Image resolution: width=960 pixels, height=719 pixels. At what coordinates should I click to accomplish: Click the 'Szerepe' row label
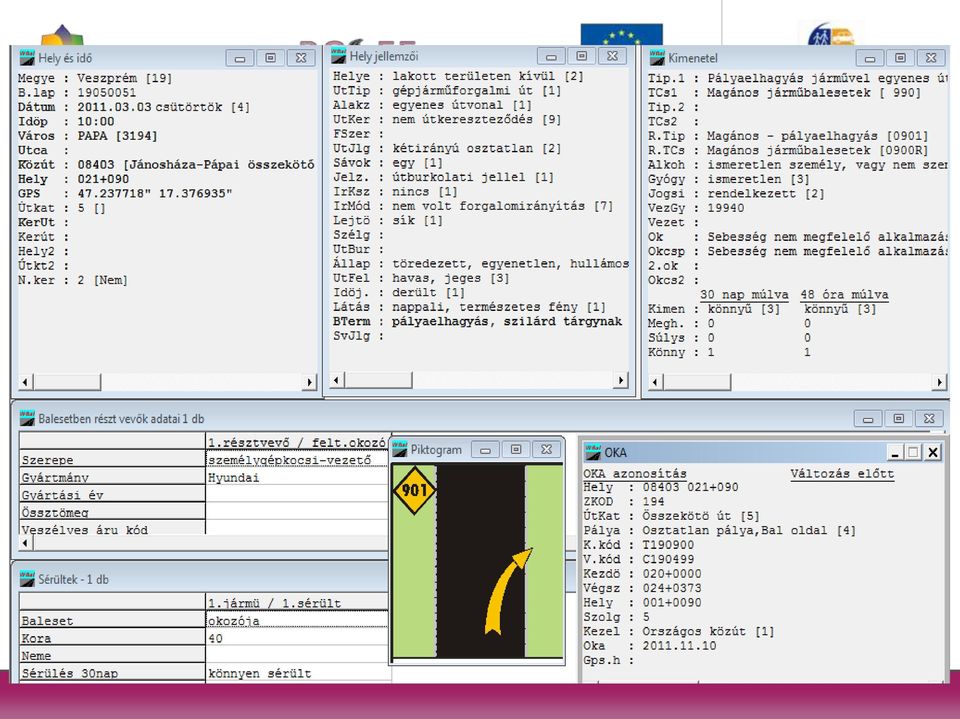pyautogui.click(x=112, y=459)
